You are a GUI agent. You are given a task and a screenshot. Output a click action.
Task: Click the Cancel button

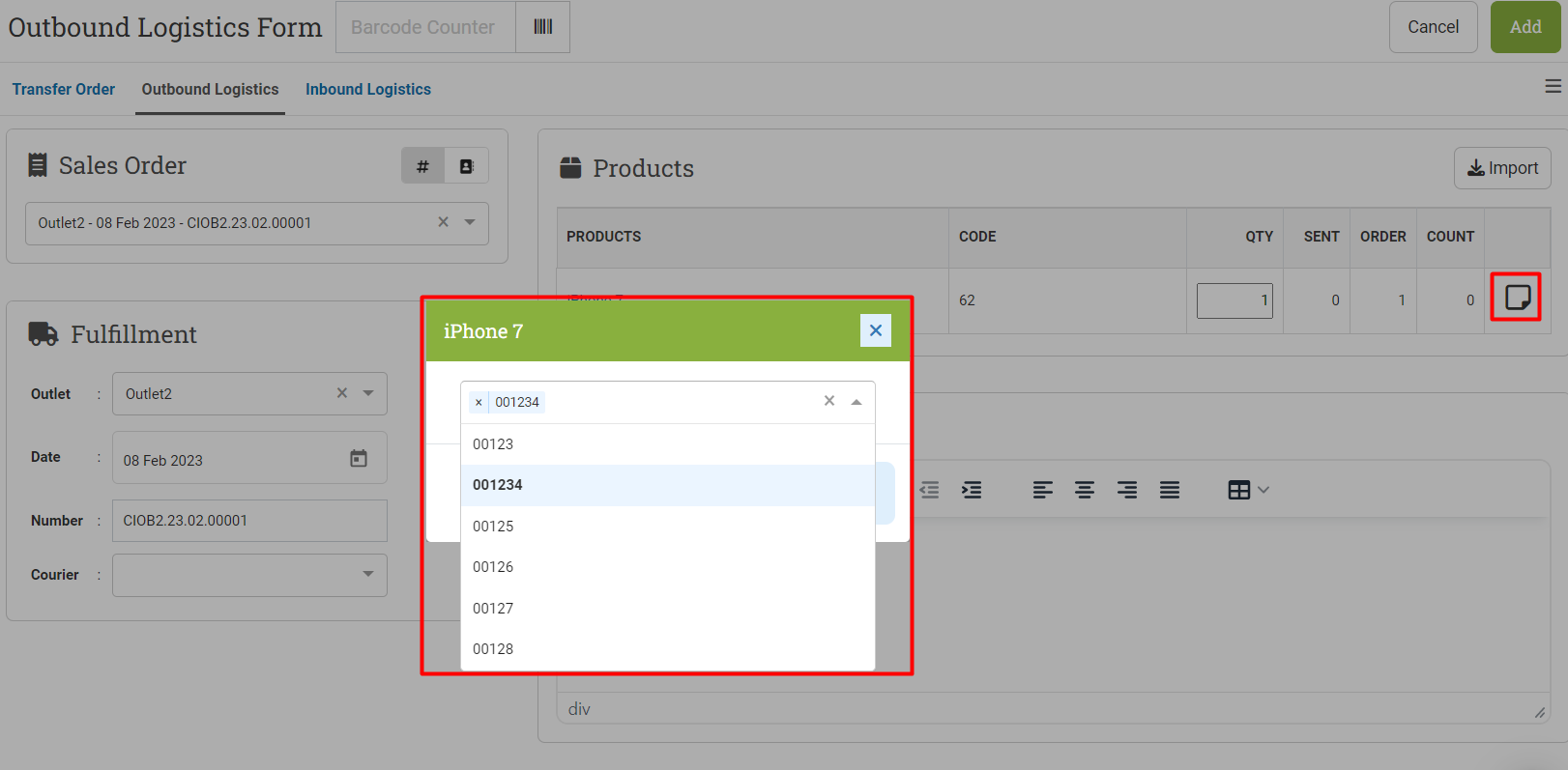pyautogui.click(x=1433, y=27)
